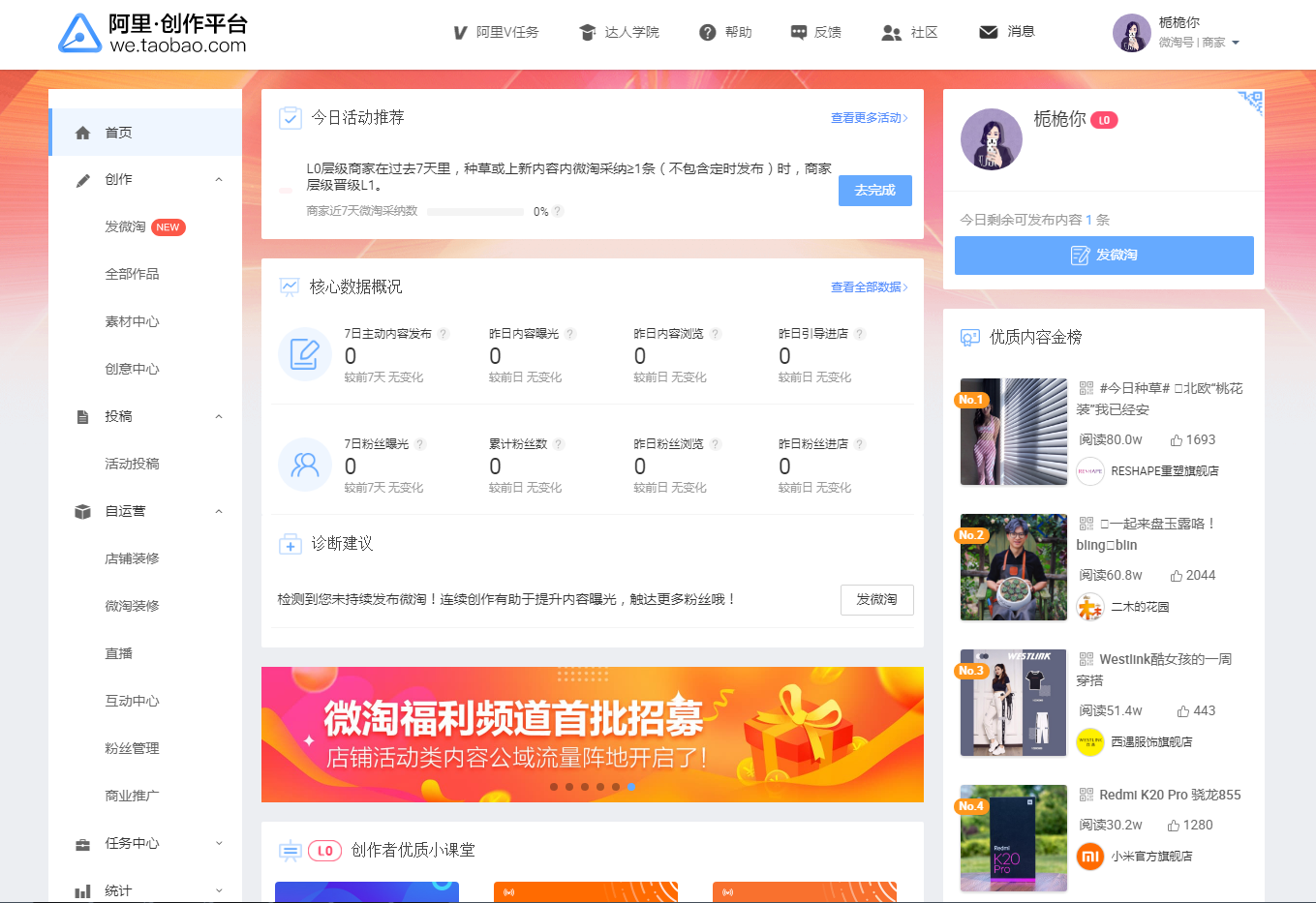Expand the 任务中心 section
The width and height of the screenshot is (1316, 903).
[219, 843]
